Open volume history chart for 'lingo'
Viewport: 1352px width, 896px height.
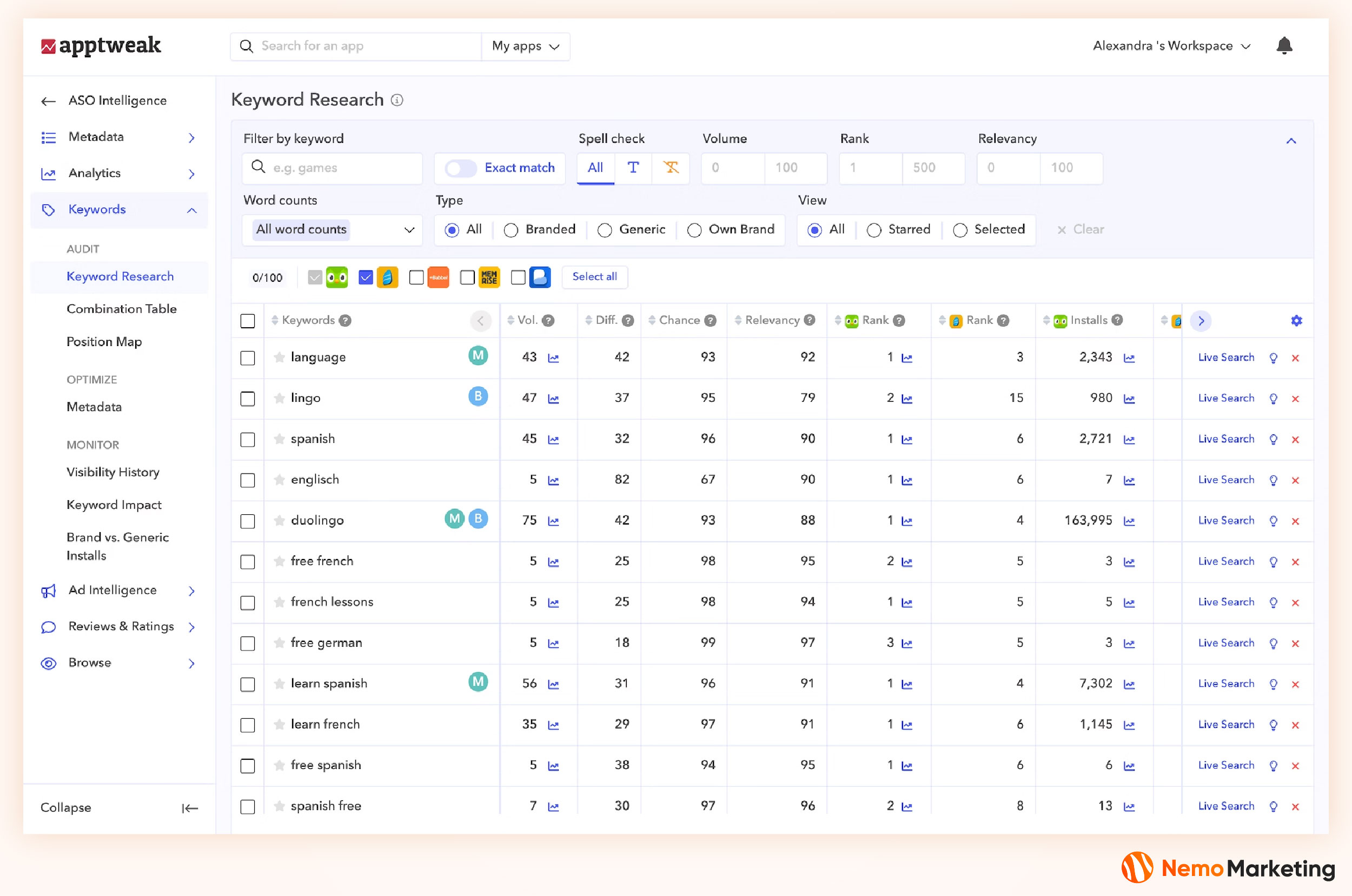tap(553, 399)
